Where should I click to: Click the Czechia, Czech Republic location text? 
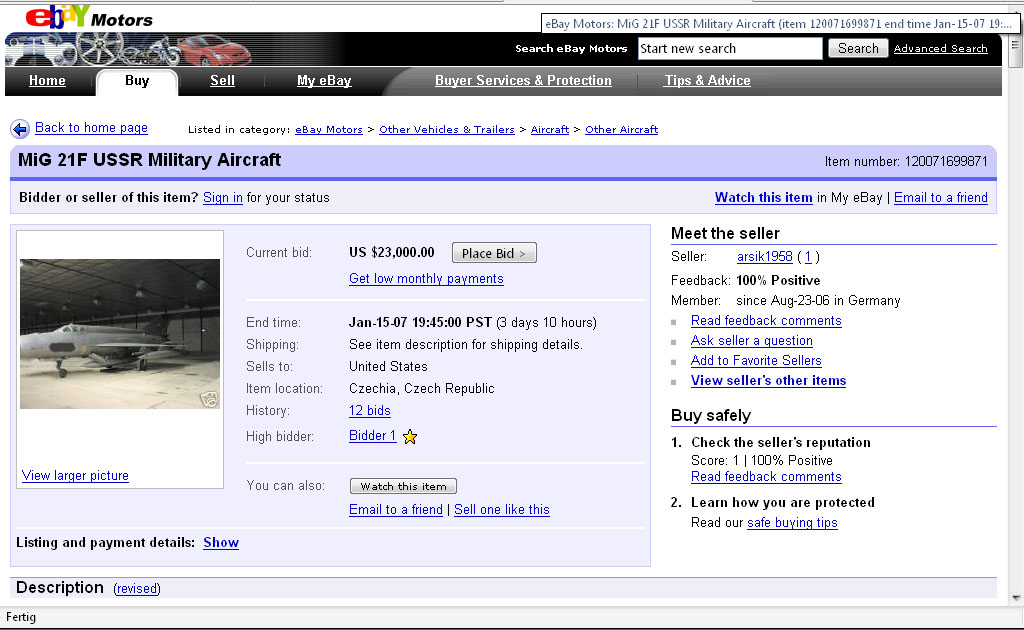click(x=421, y=388)
